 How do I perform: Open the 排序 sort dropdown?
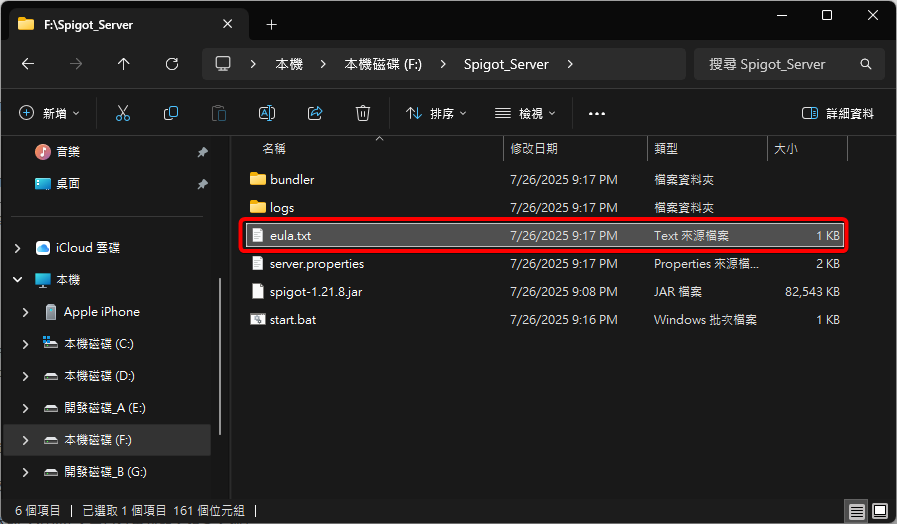click(437, 114)
